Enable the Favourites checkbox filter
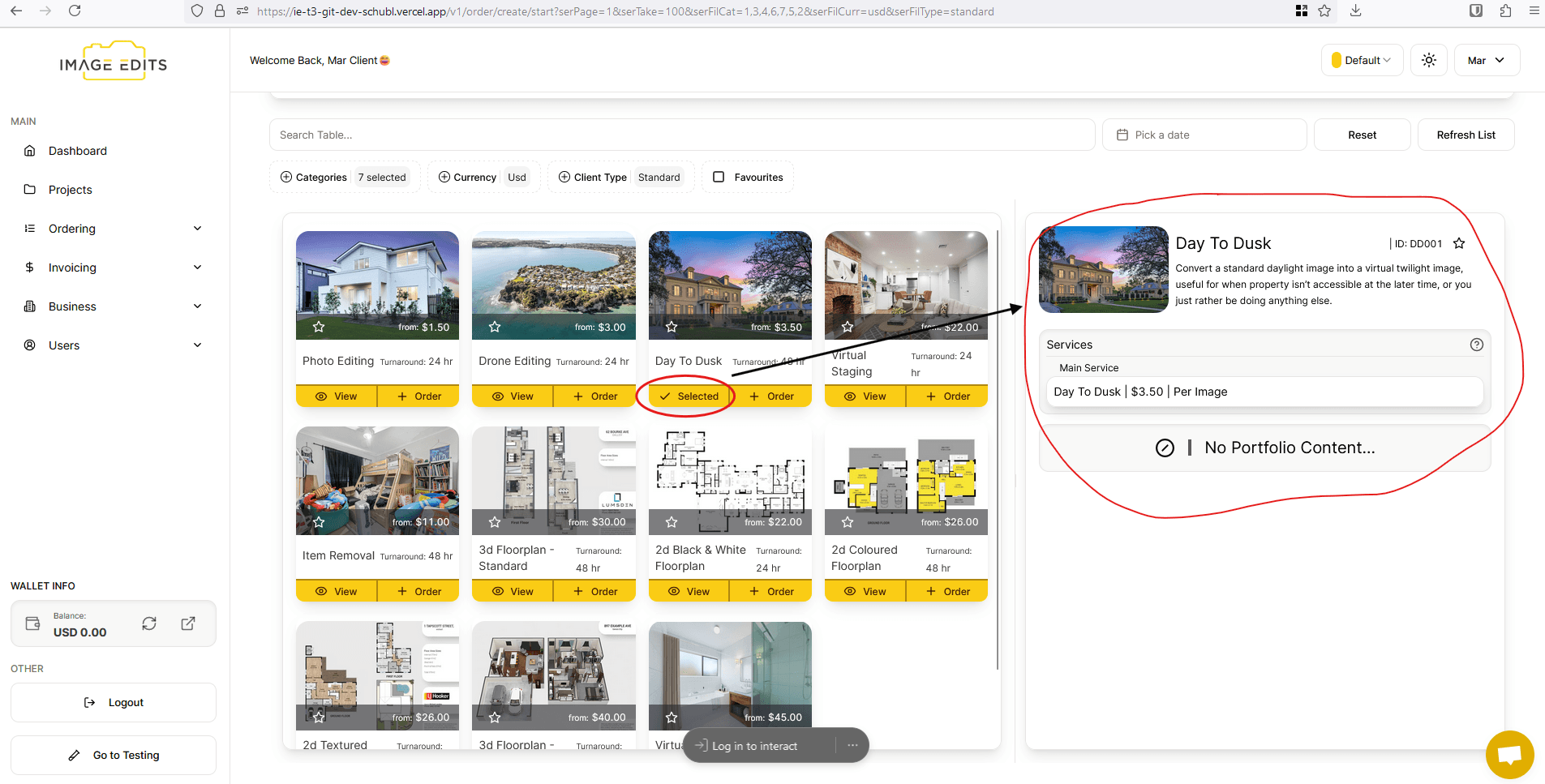Image resolution: width=1545 pixels, height=784 pixels. pos(719,177)
